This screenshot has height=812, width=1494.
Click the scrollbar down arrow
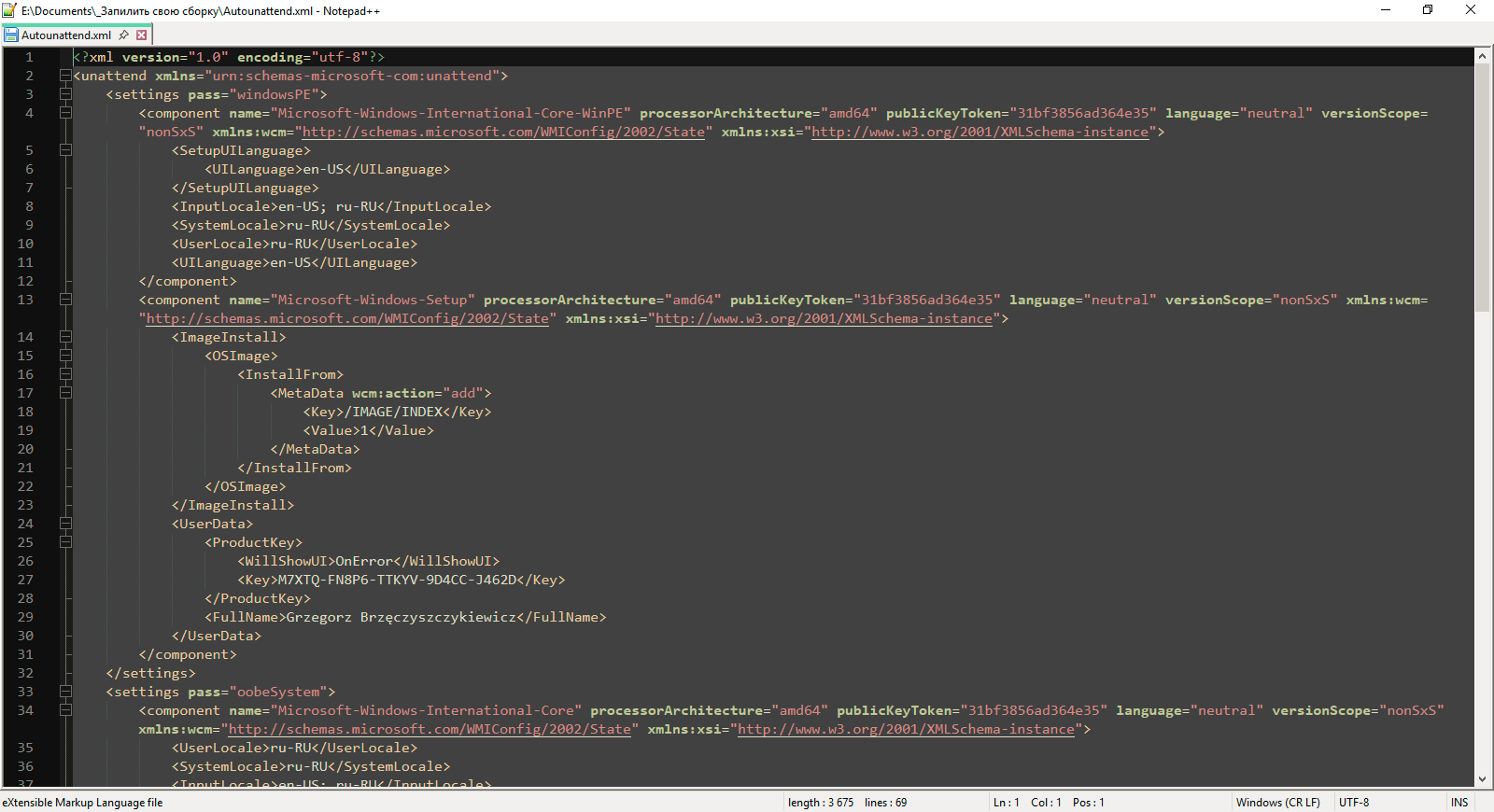click(x=1482, y=779)
